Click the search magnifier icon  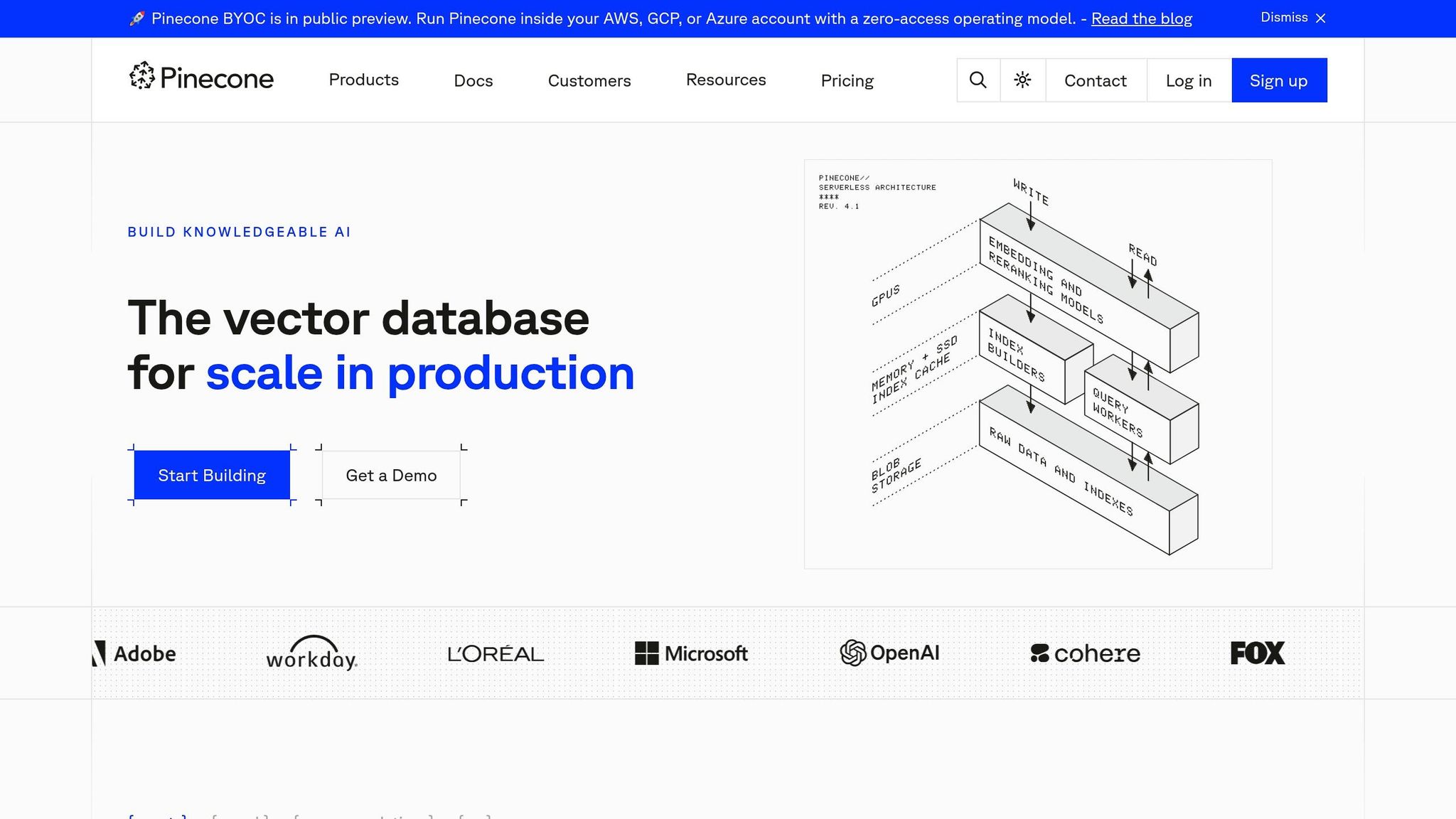pyautogui.click(x=978, y=80)
